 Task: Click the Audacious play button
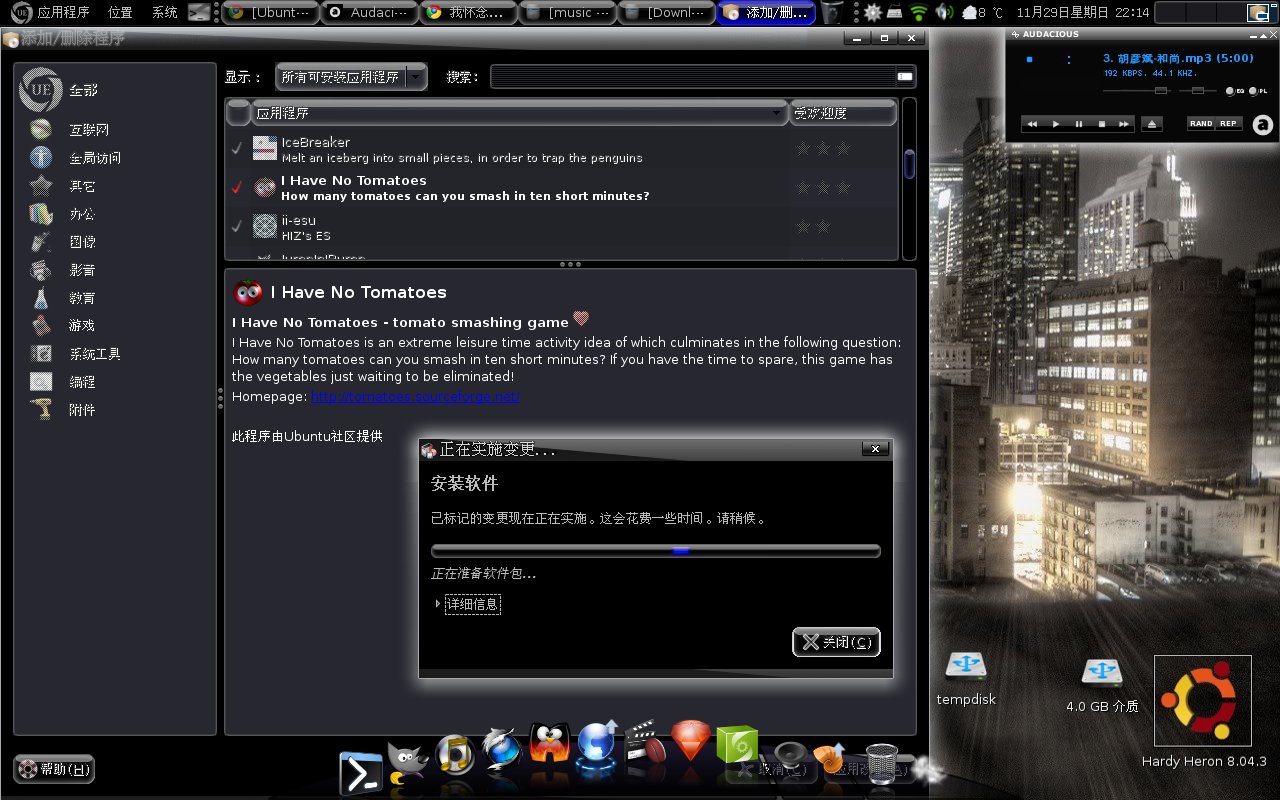point(1055,124)
